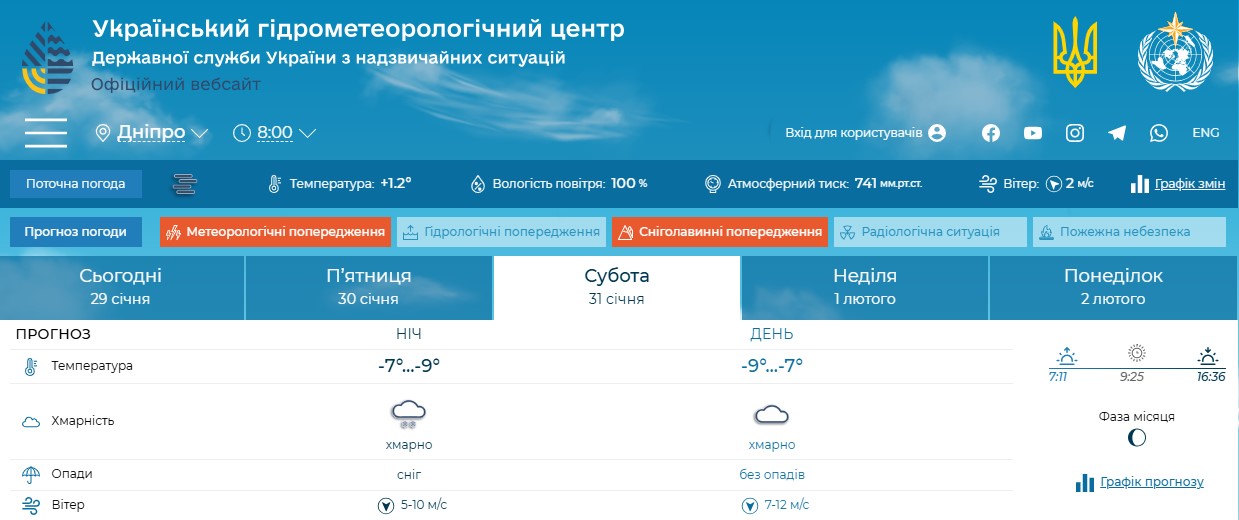Click the World Meteorological Organization logo
Image resolution: width=1239 pixels, height=520 pixels.
[1174, 53]
